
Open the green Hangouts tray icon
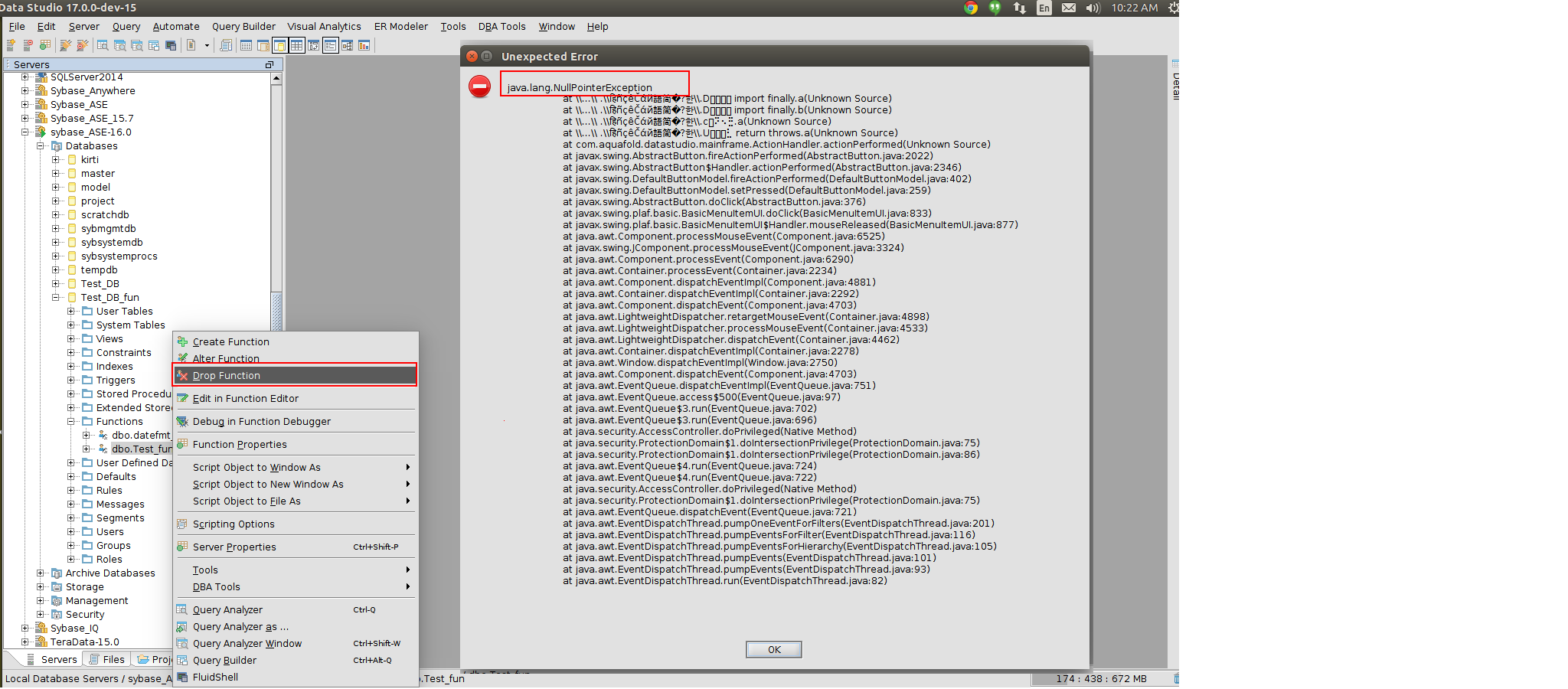click(995, 8)
